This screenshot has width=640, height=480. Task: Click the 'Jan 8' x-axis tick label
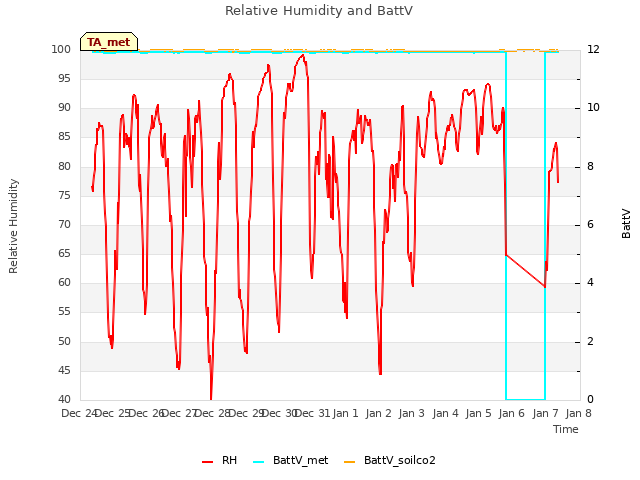pos(578,413)
